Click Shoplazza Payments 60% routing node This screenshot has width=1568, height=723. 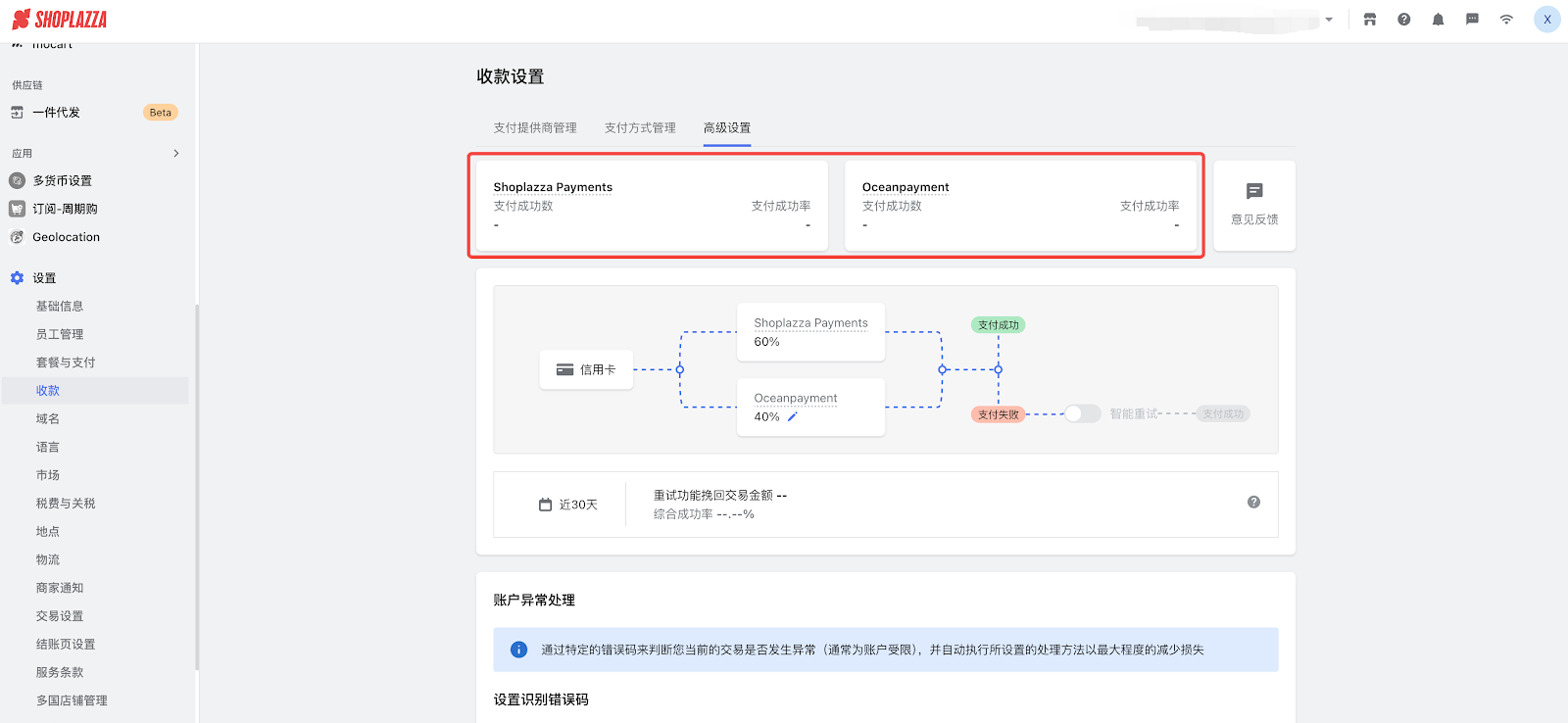(811, 332)
